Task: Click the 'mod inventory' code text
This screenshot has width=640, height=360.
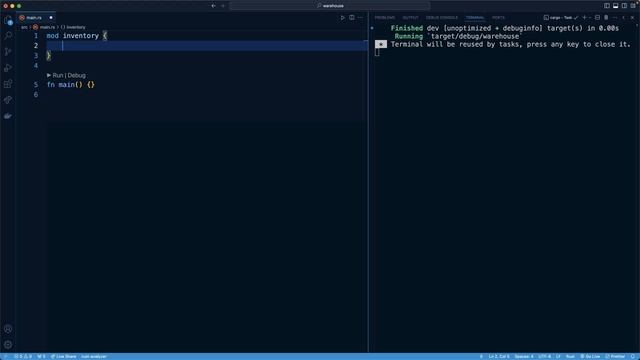Action: pyautogui.click(x=73, y=36)
